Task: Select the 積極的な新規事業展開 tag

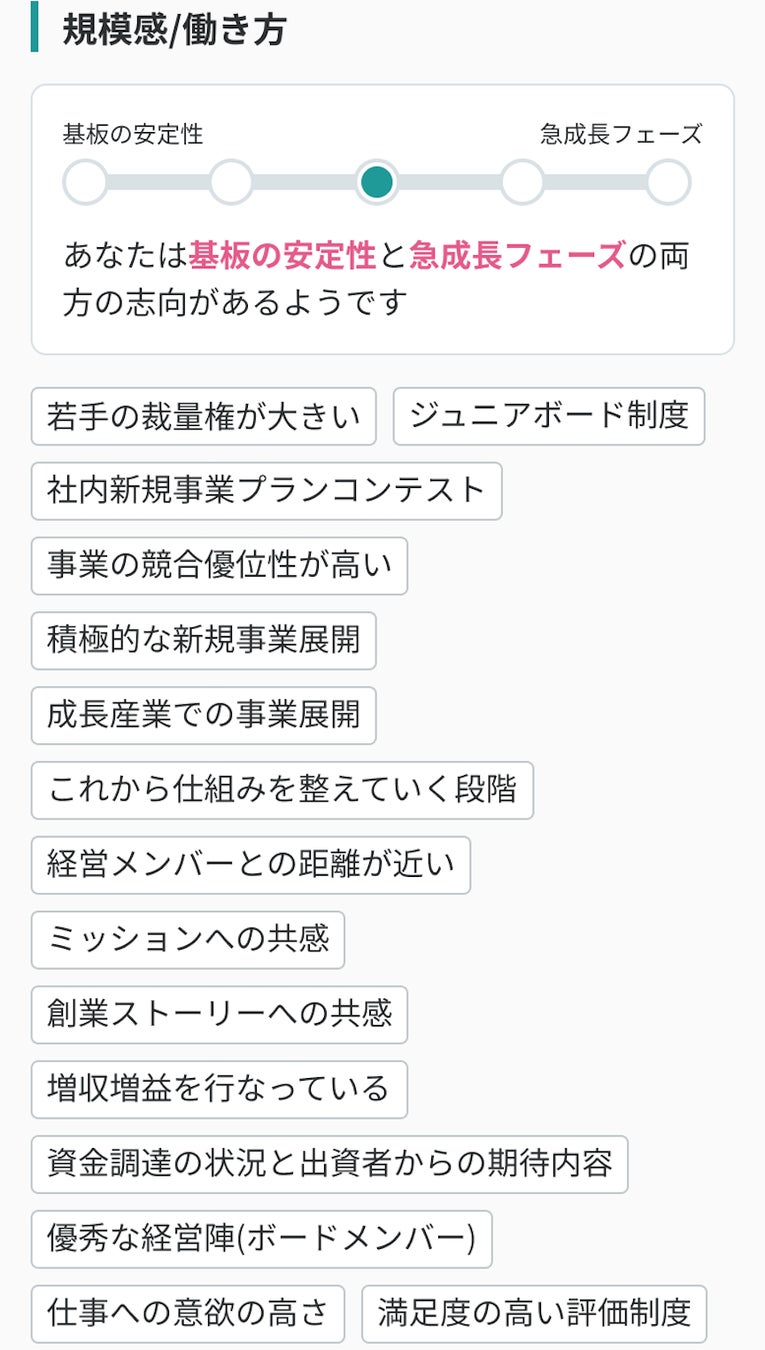Action: [x=204, y=641]
